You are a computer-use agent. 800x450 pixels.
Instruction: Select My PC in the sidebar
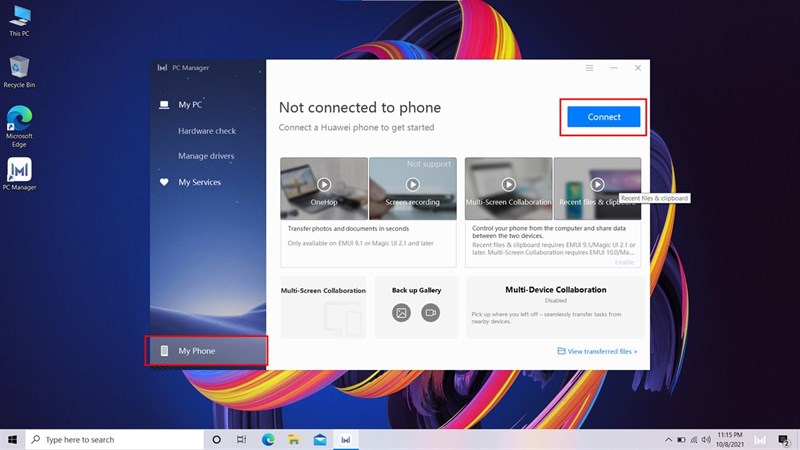click(190, 104)
